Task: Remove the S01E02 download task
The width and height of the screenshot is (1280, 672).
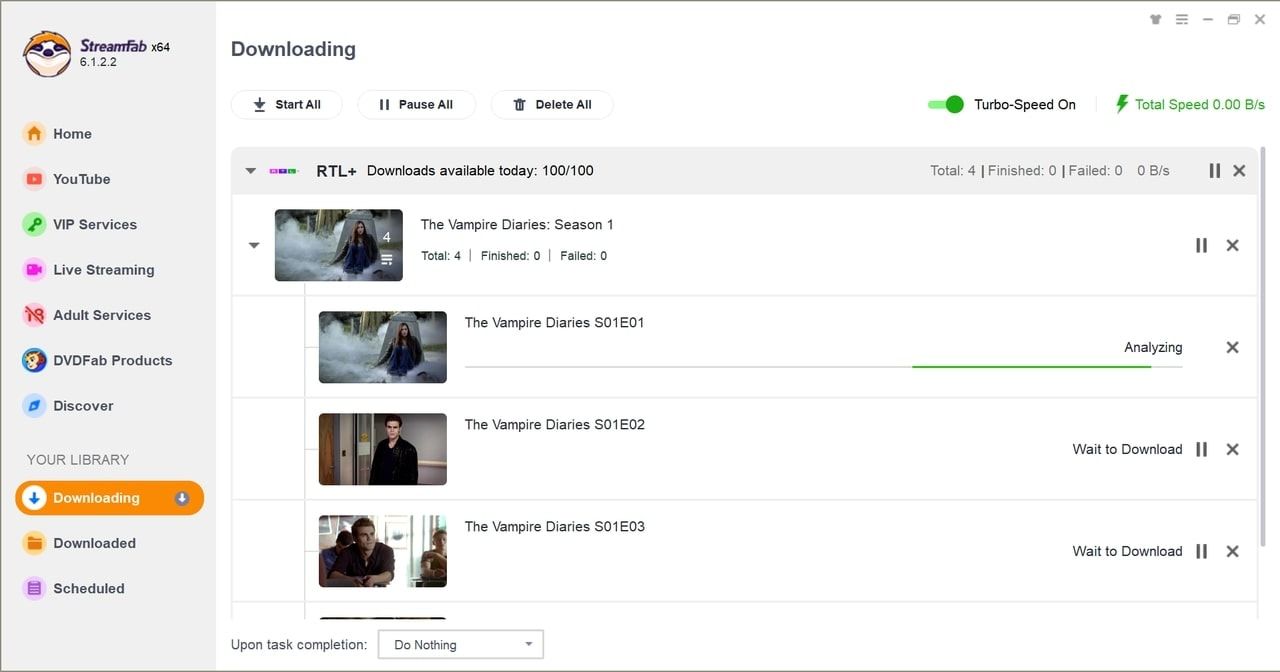Action: tap(1232, 449)
